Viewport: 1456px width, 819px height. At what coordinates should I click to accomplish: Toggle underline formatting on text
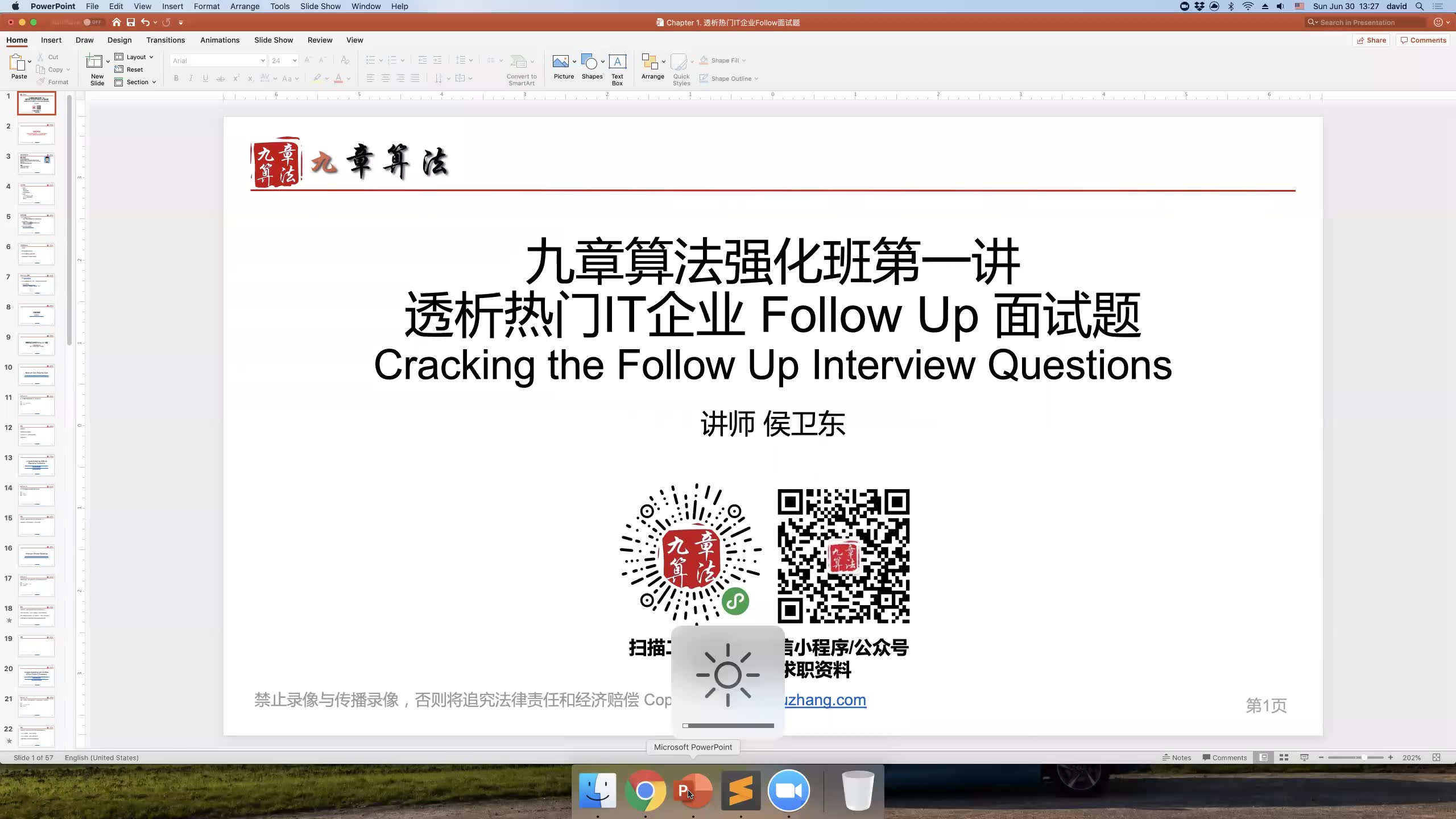(206, 79)
